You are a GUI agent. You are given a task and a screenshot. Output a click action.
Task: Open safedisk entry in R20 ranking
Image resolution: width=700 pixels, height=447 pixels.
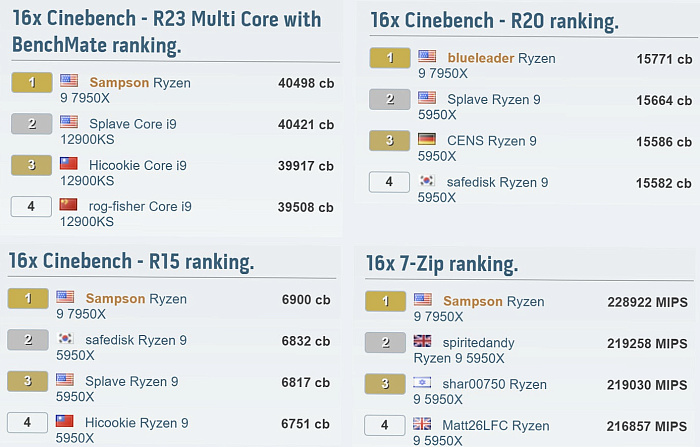483,189
